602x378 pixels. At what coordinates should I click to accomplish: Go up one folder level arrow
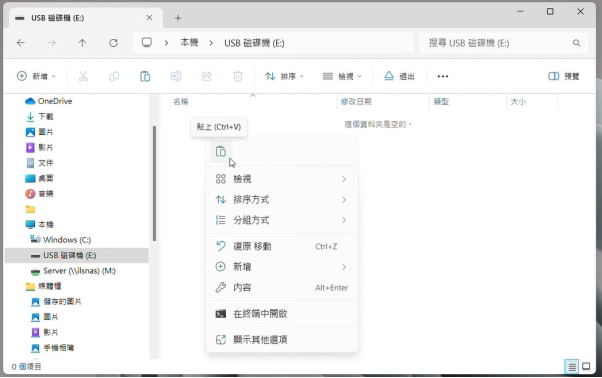click(83, 43)
